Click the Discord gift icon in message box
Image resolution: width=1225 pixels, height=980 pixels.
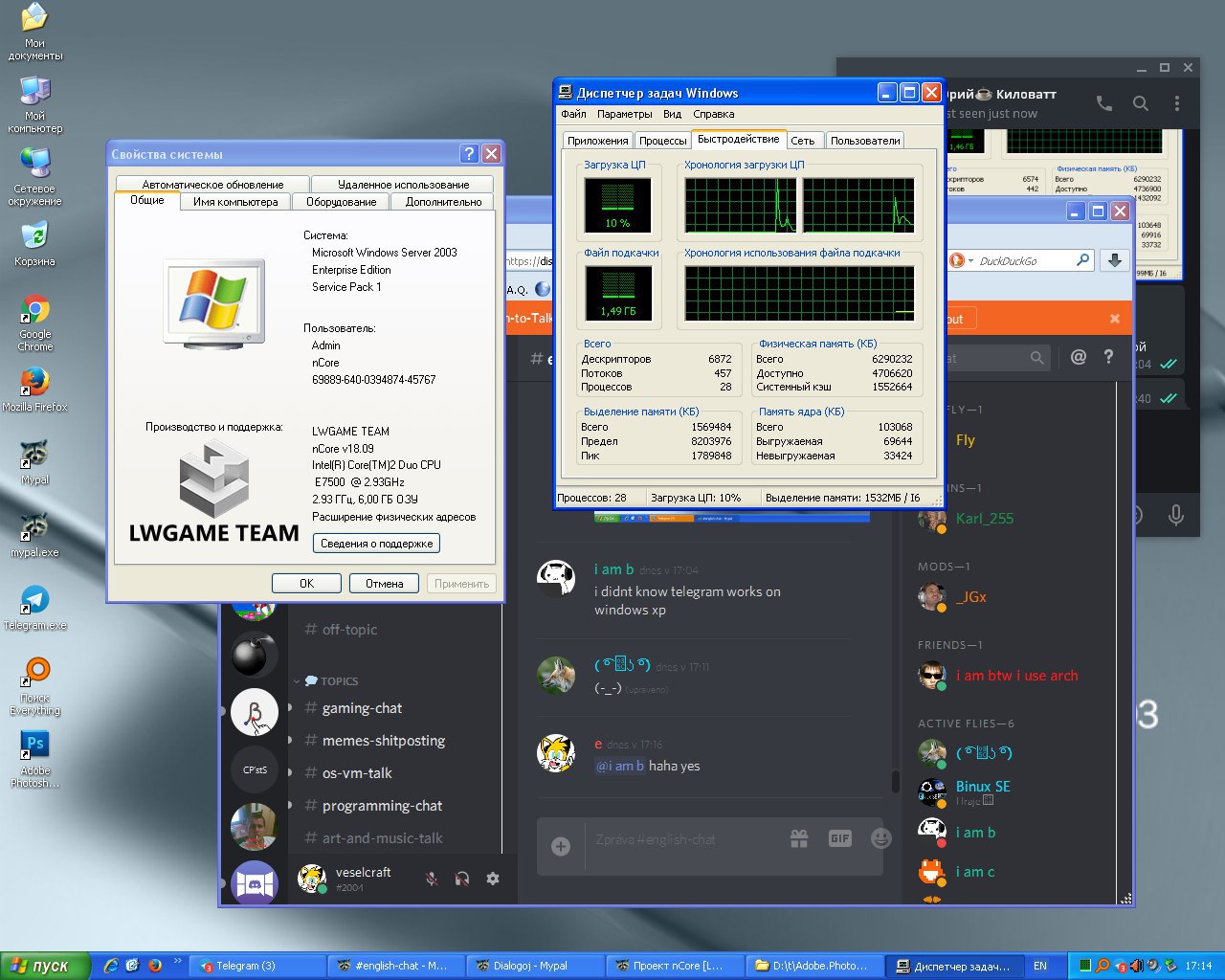point(799,839)
